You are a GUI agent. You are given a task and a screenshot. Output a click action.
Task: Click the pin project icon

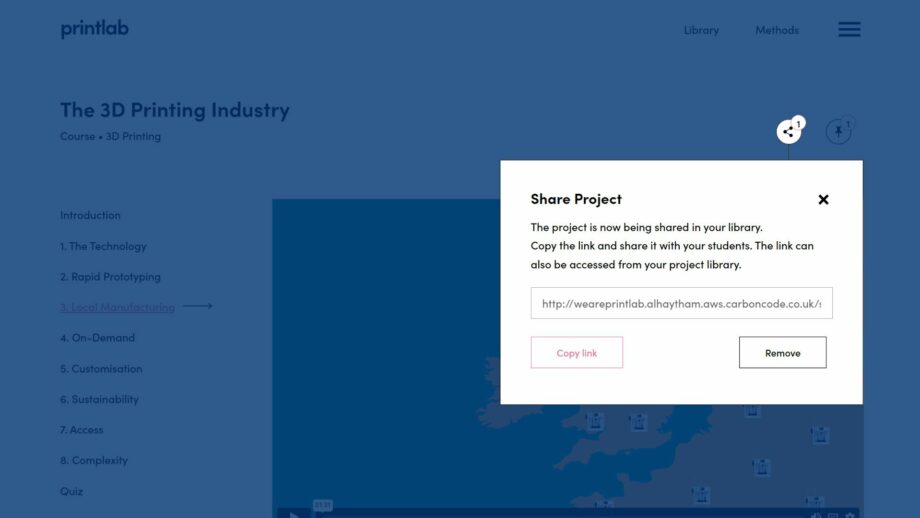[838, 132]
